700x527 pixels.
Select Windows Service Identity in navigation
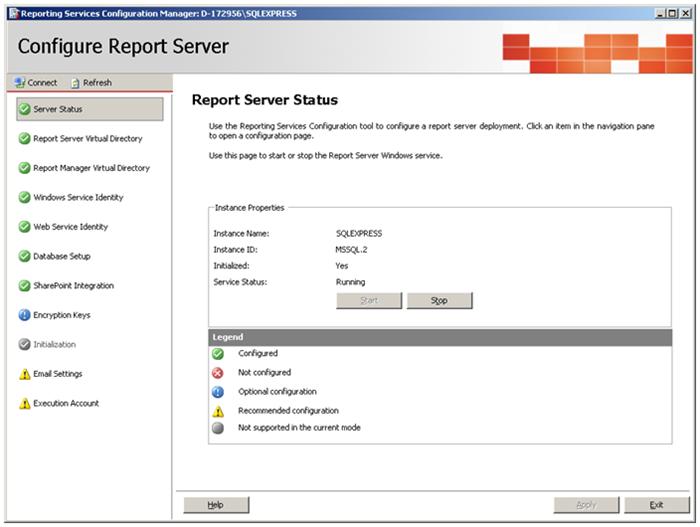point(78,197)
